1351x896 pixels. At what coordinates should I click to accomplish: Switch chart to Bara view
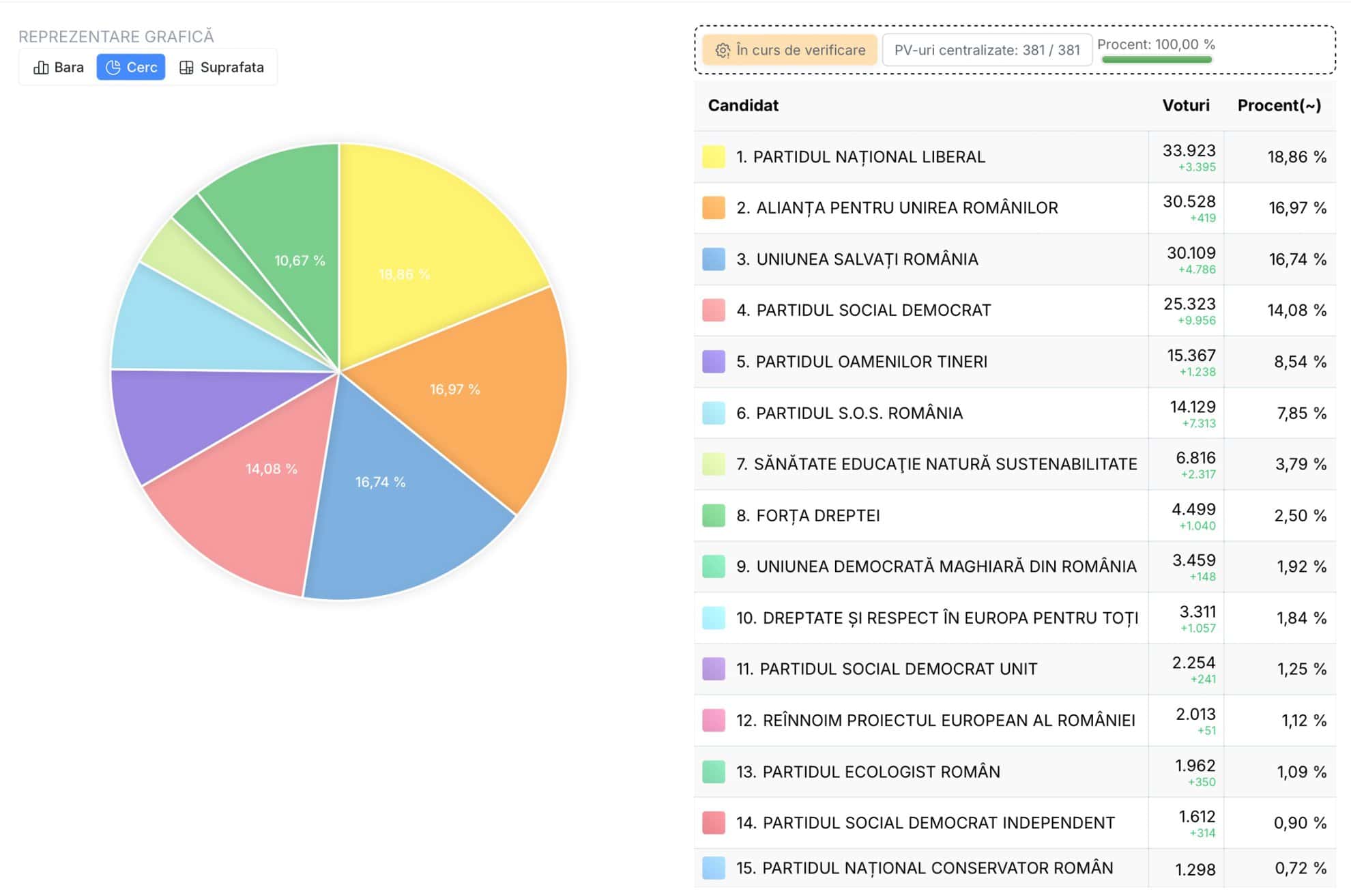click(x=59, y=68)
